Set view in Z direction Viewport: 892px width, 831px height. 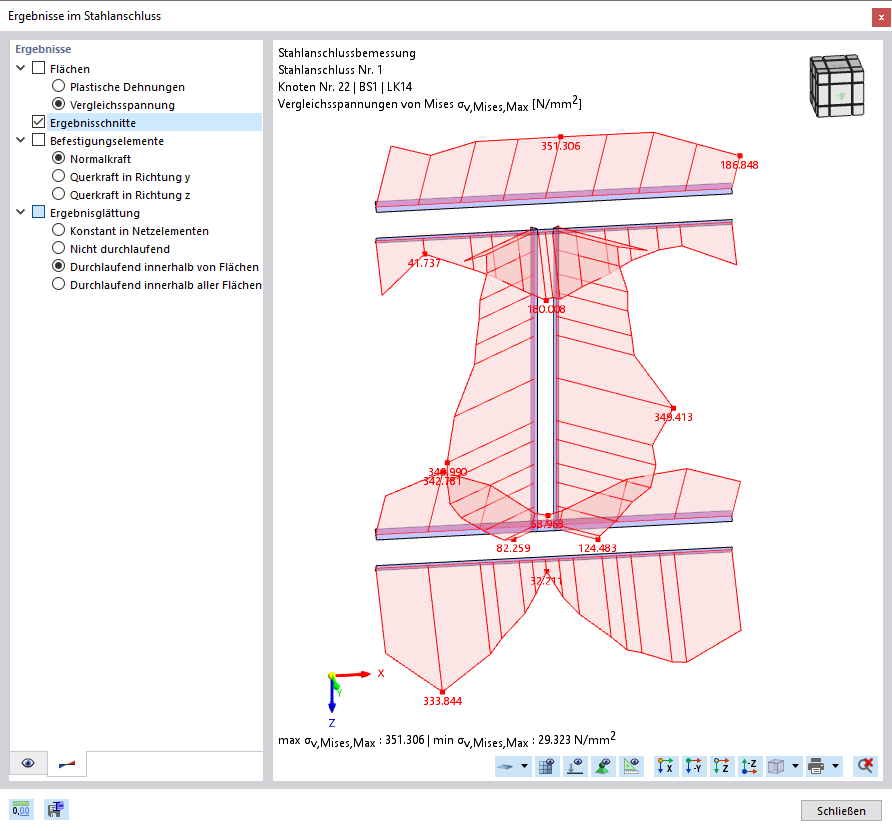coord(721,766)
